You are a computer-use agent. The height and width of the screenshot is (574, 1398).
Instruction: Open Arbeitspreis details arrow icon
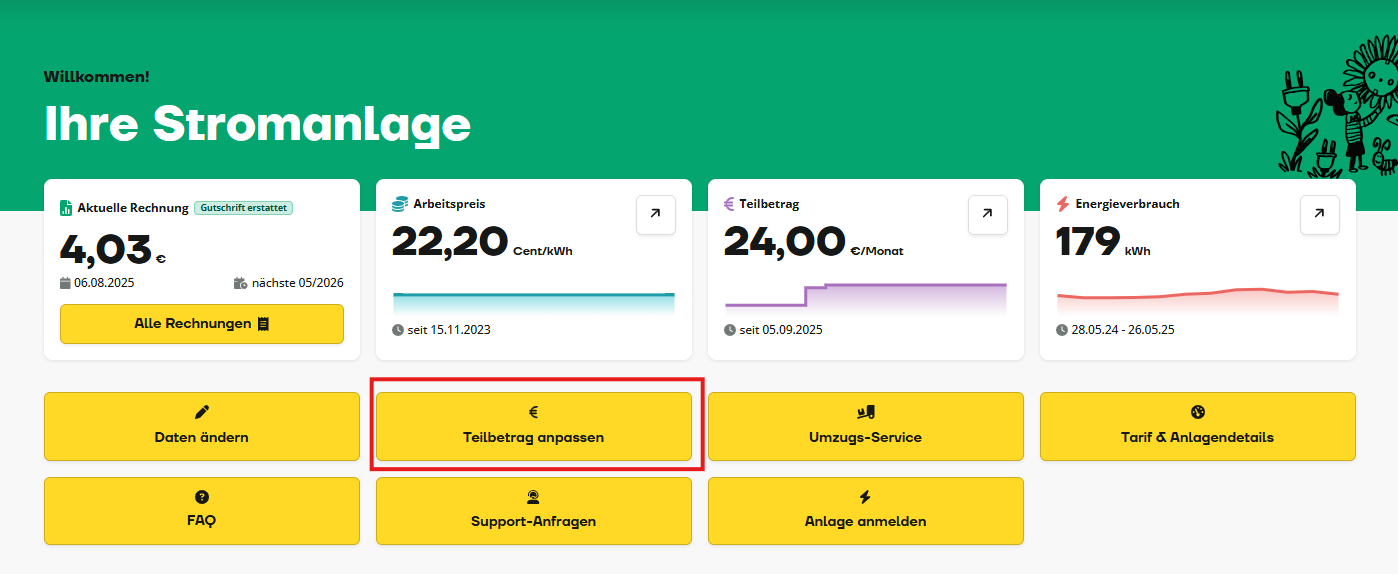click(x=656, y=215)
